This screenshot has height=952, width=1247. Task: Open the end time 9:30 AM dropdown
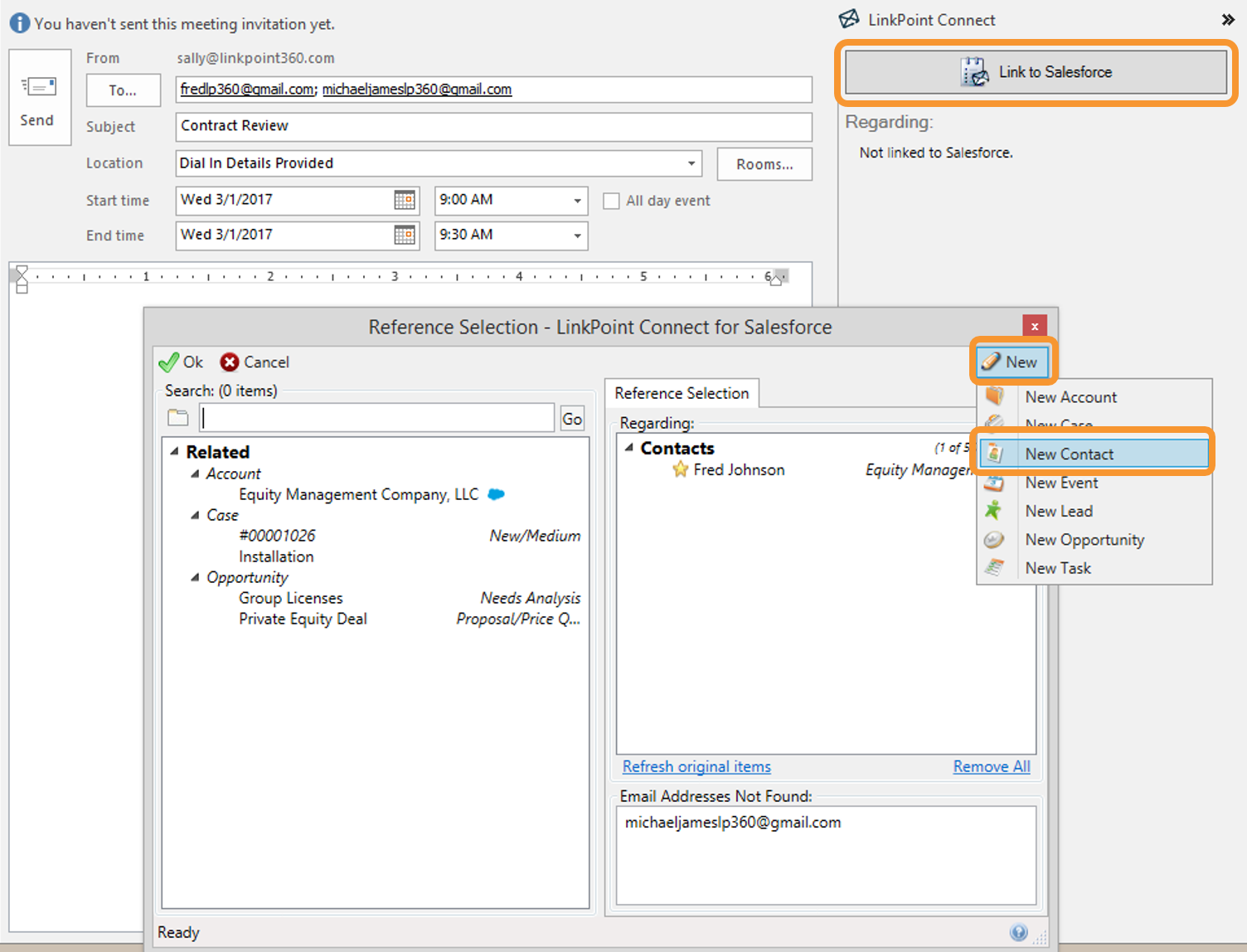tap(577, 236)
